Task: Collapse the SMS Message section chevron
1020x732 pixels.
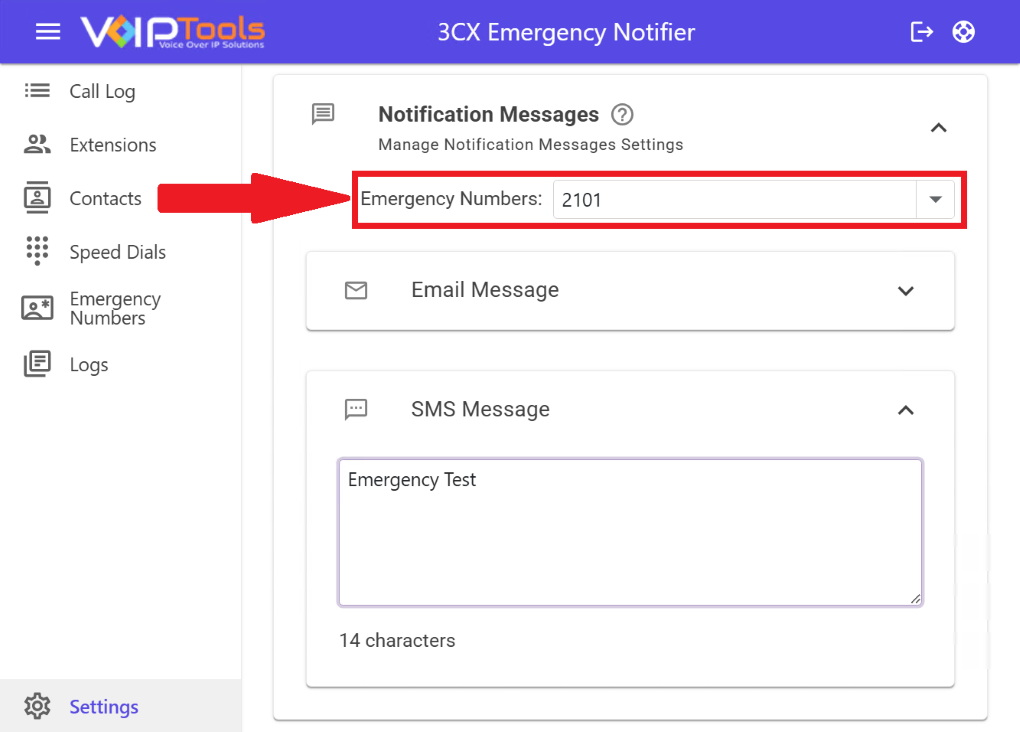Action: click(905, 410)
